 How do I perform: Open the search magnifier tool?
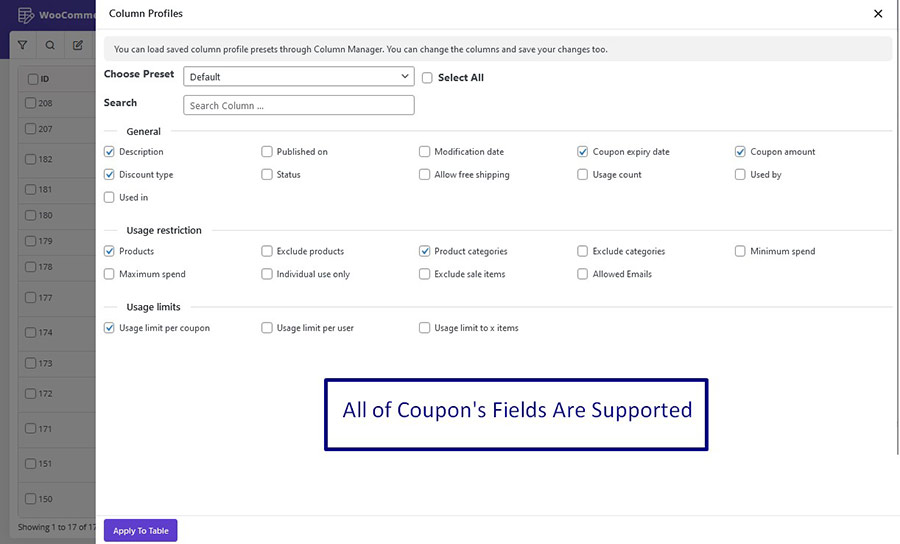[50, 45]
